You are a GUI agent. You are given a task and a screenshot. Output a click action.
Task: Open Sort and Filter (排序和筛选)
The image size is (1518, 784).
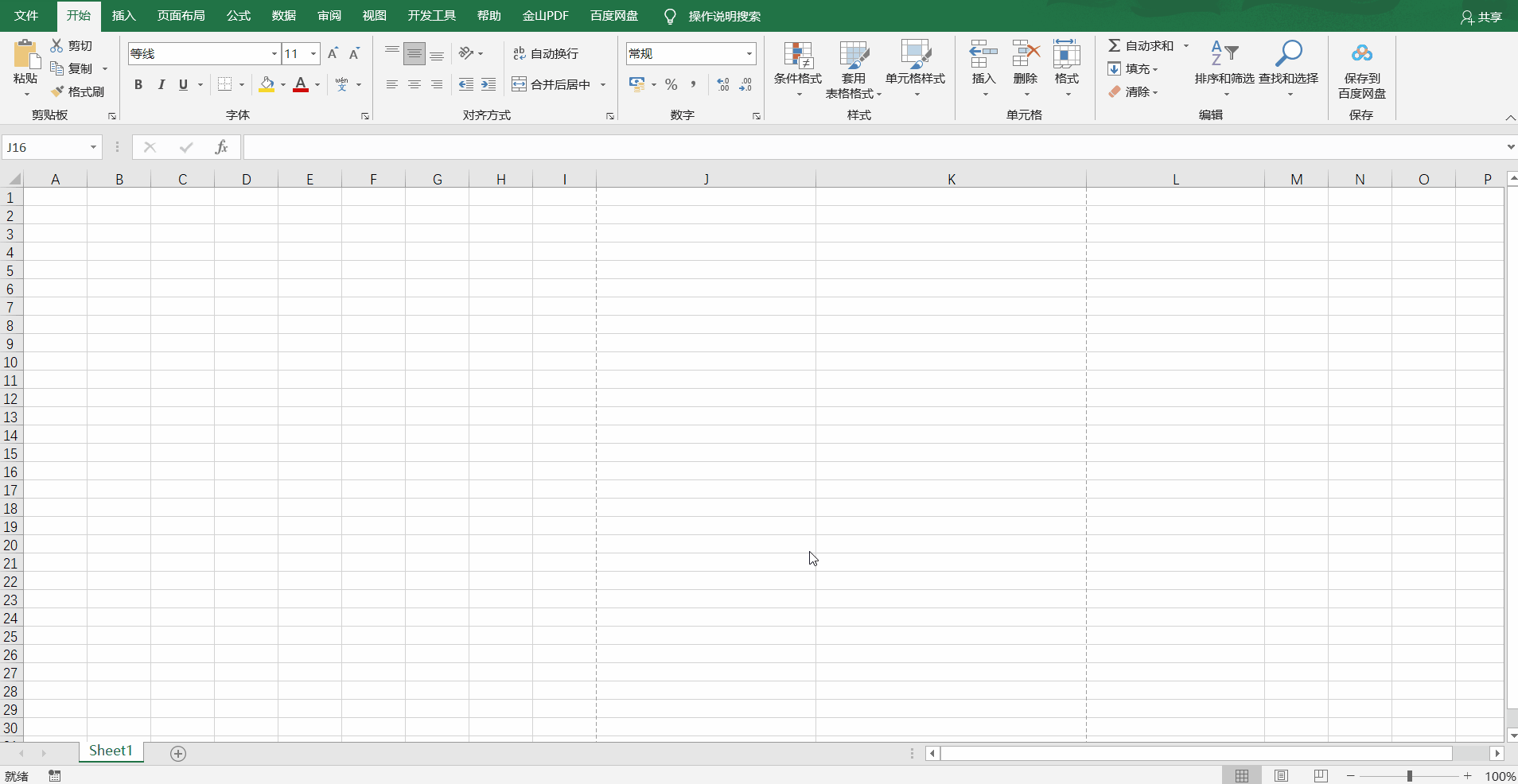(1224, 68)
